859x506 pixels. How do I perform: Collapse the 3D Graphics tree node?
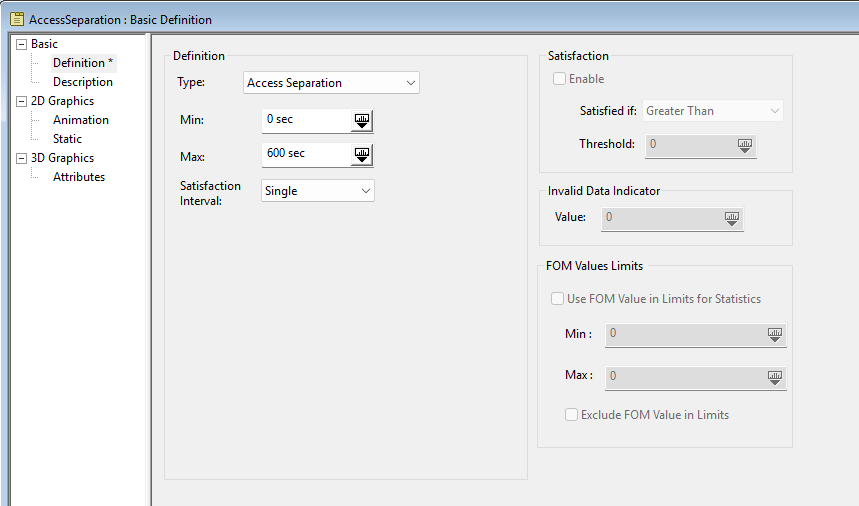point(22,158)
